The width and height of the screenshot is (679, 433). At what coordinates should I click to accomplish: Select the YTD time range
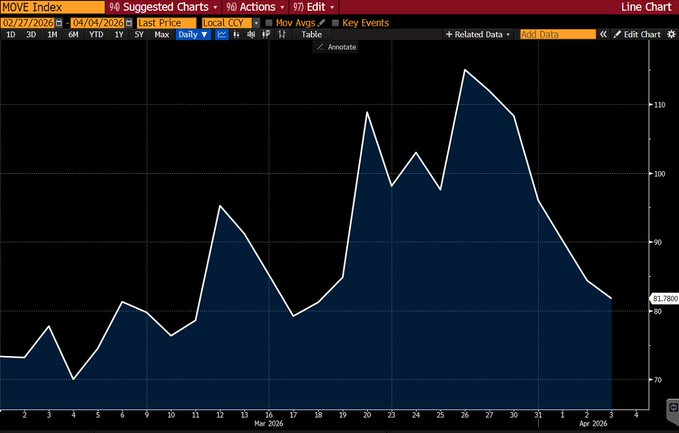point(96,34)
